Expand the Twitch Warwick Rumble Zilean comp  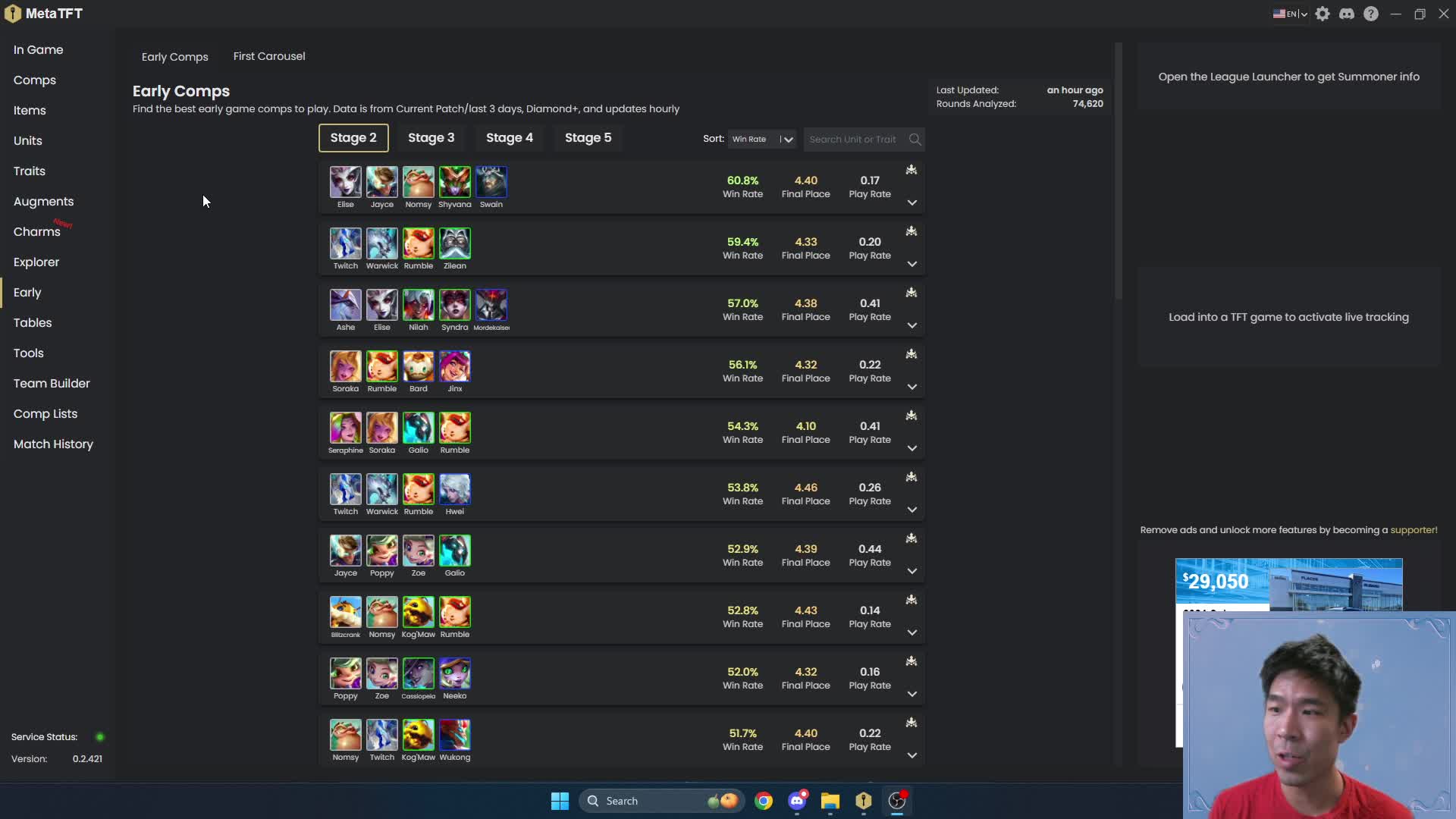click(912, 264)
